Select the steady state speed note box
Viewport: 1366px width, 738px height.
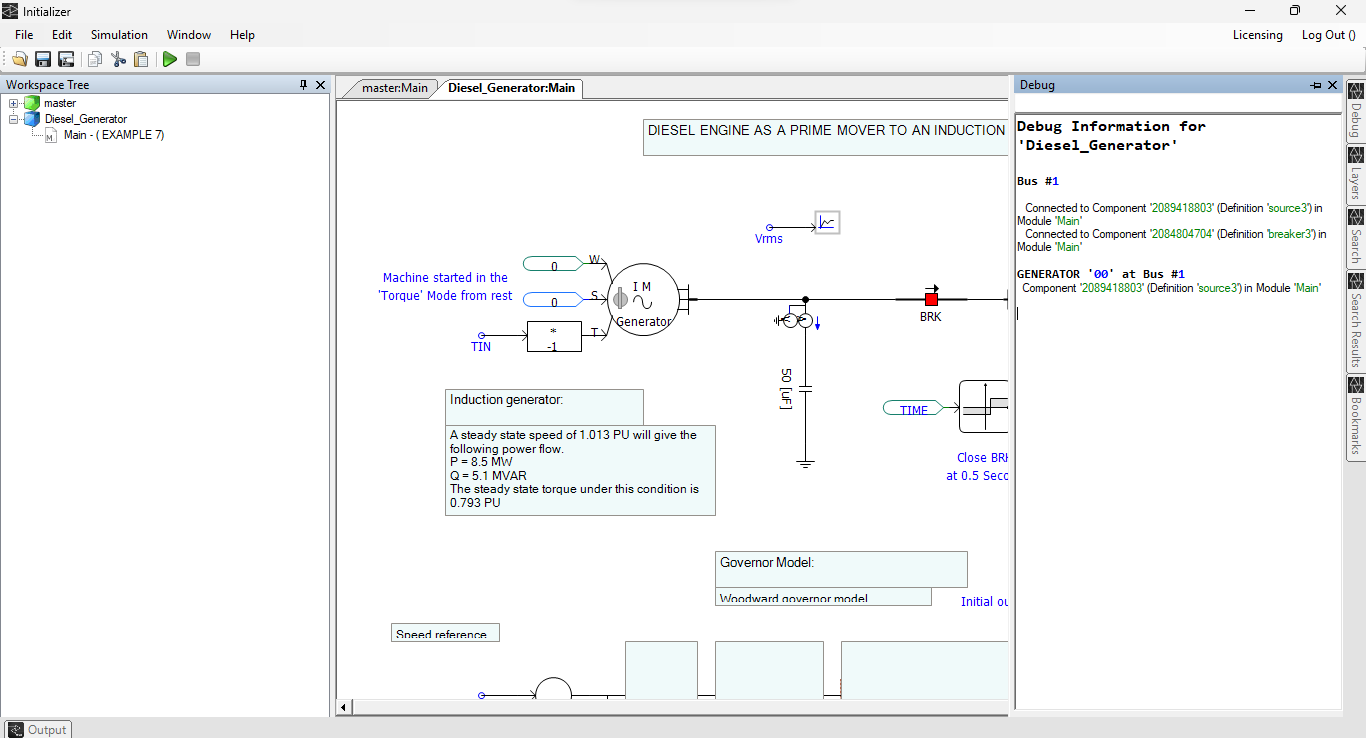(x=580, y=470)
